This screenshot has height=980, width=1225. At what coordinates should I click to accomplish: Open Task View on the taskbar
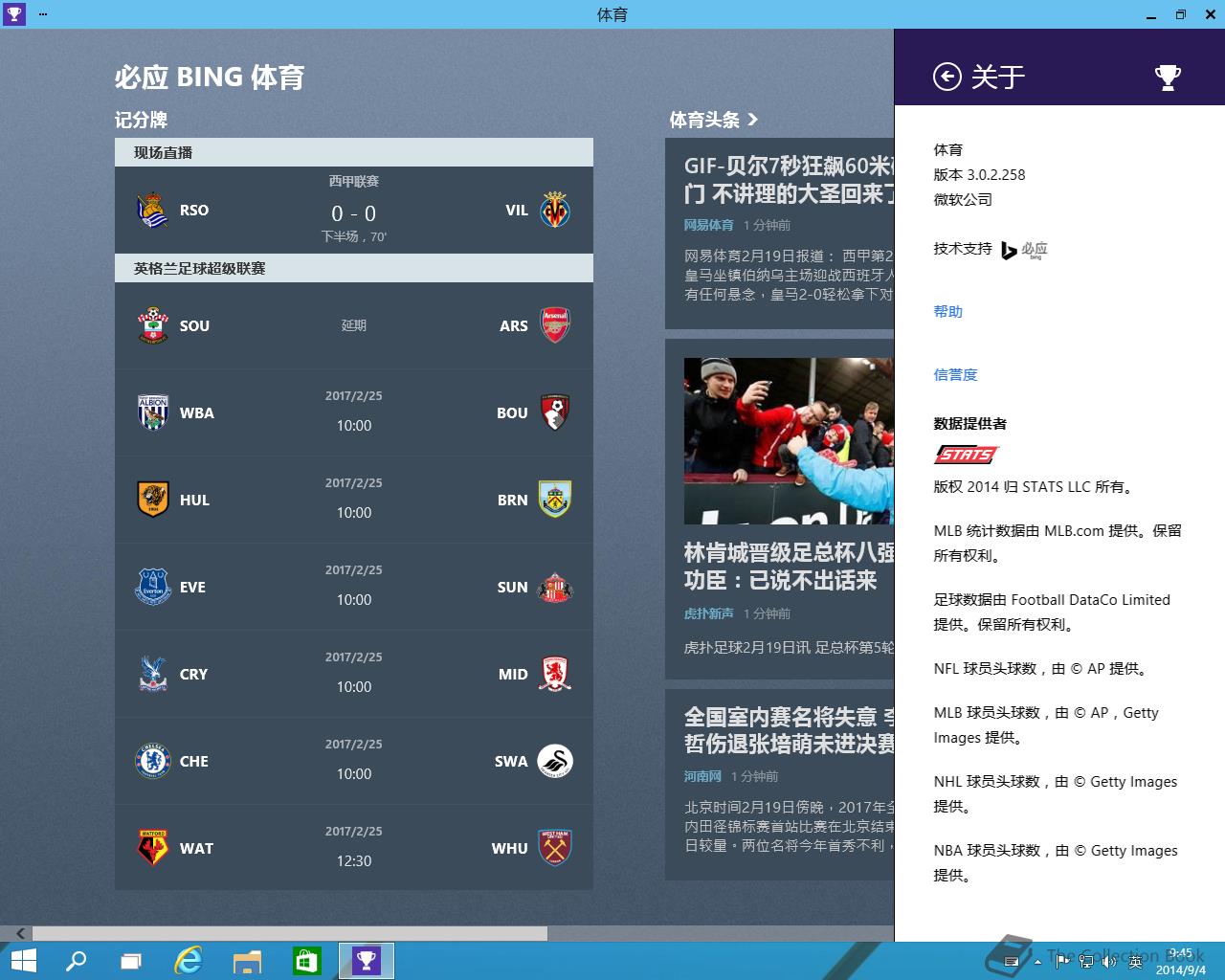coord(131,961)
